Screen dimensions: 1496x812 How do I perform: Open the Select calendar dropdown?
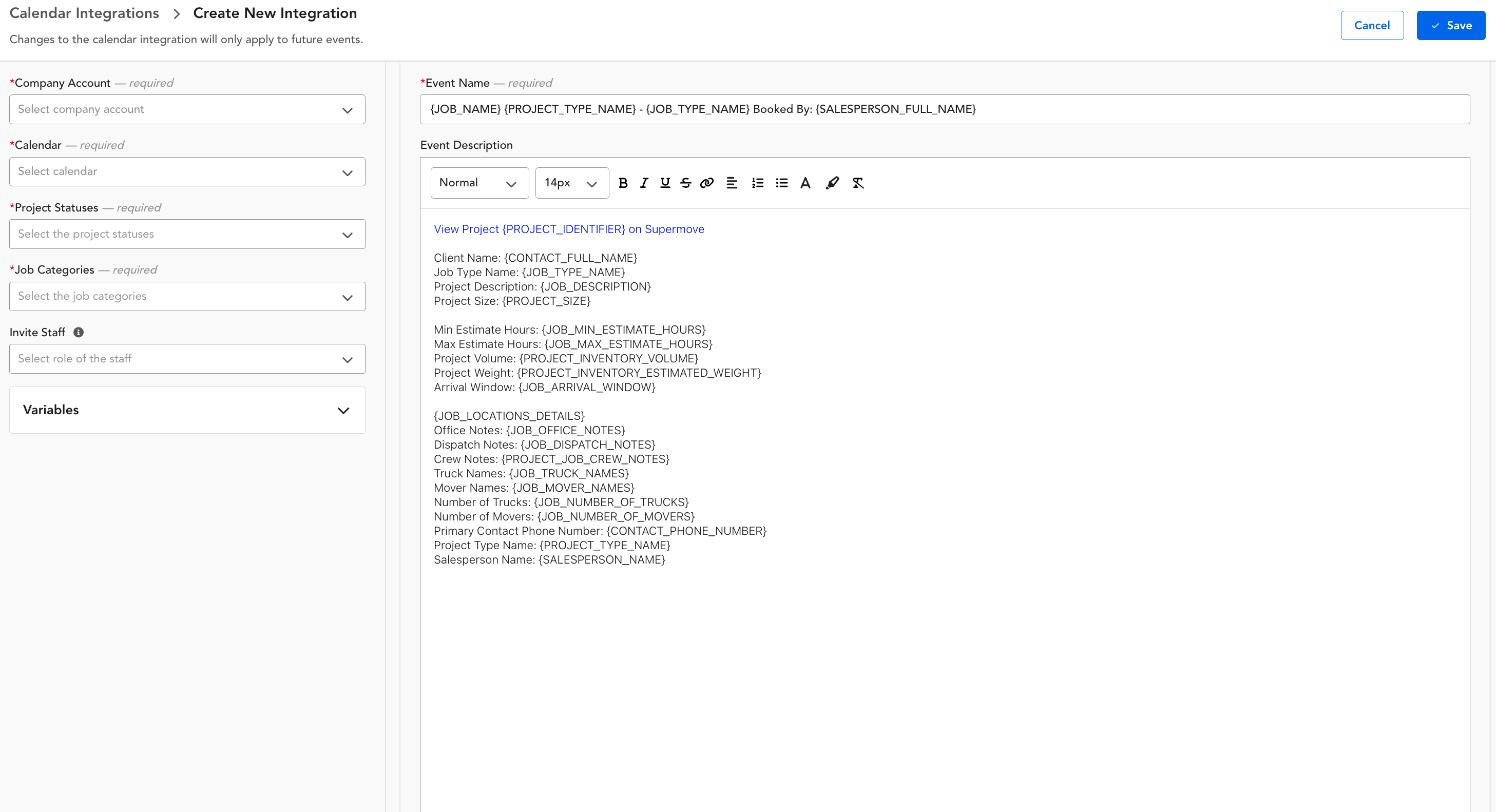[186, 171]
